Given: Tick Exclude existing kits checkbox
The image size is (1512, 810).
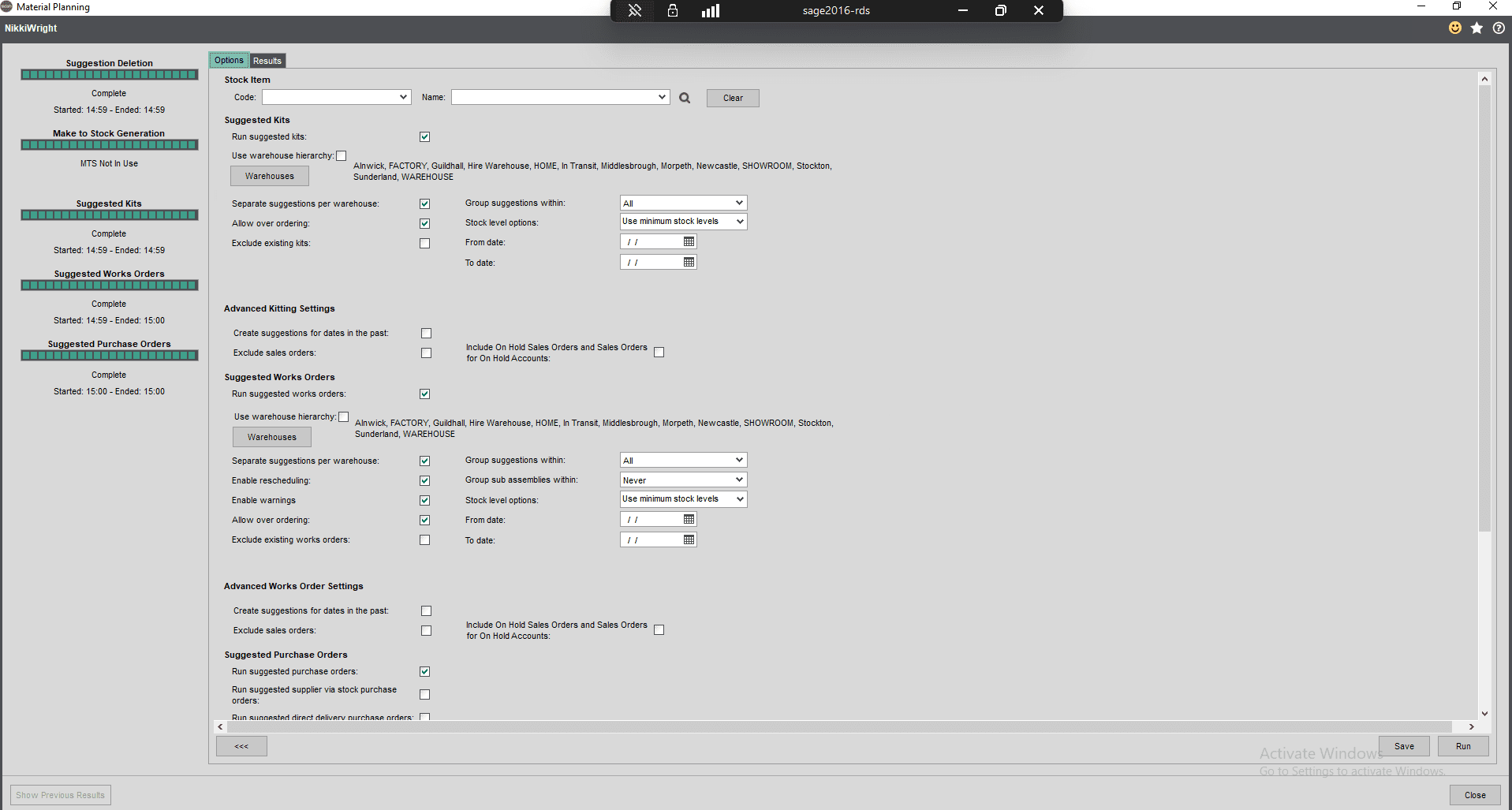Looking at the screenshot, I should coord(425,244).
